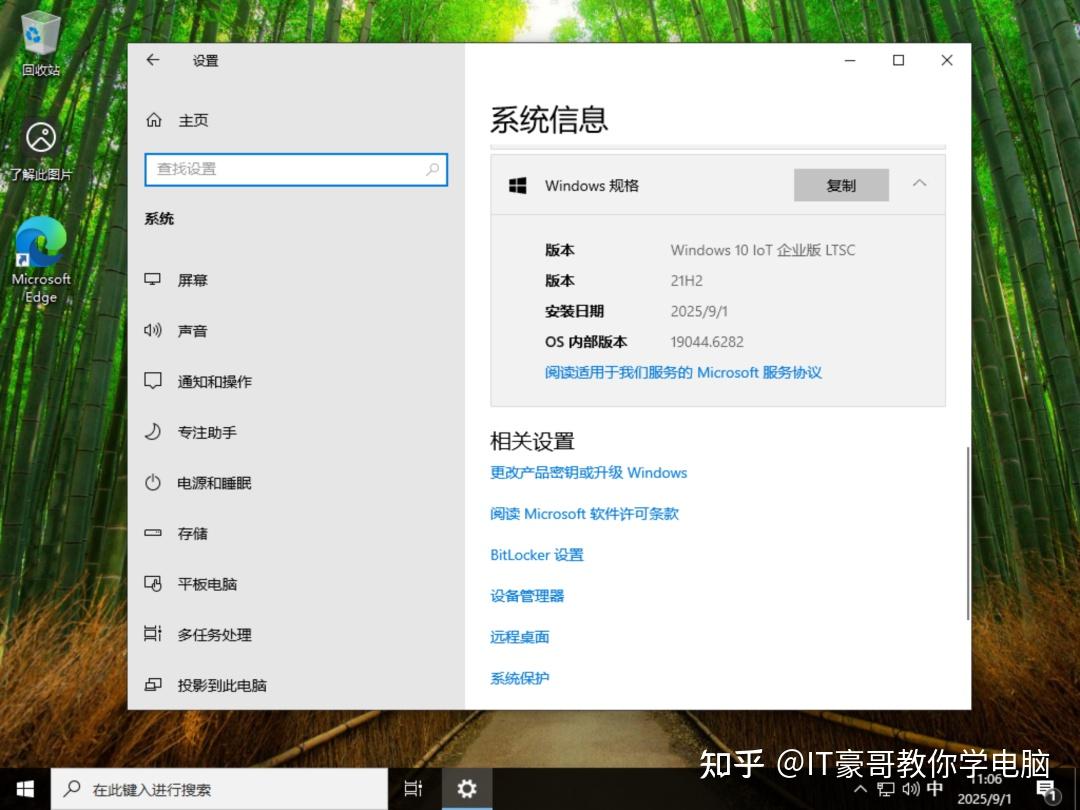Click the 复制 (Copy) button
This screenshot has width=1080, height=810.
(x=840, y=184)
